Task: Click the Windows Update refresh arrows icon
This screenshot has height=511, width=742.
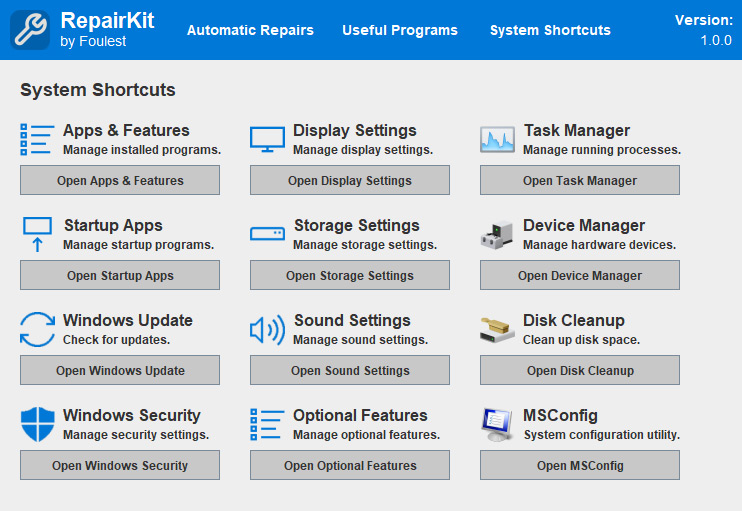Action: pyautogui.click(x=37, y=329)
